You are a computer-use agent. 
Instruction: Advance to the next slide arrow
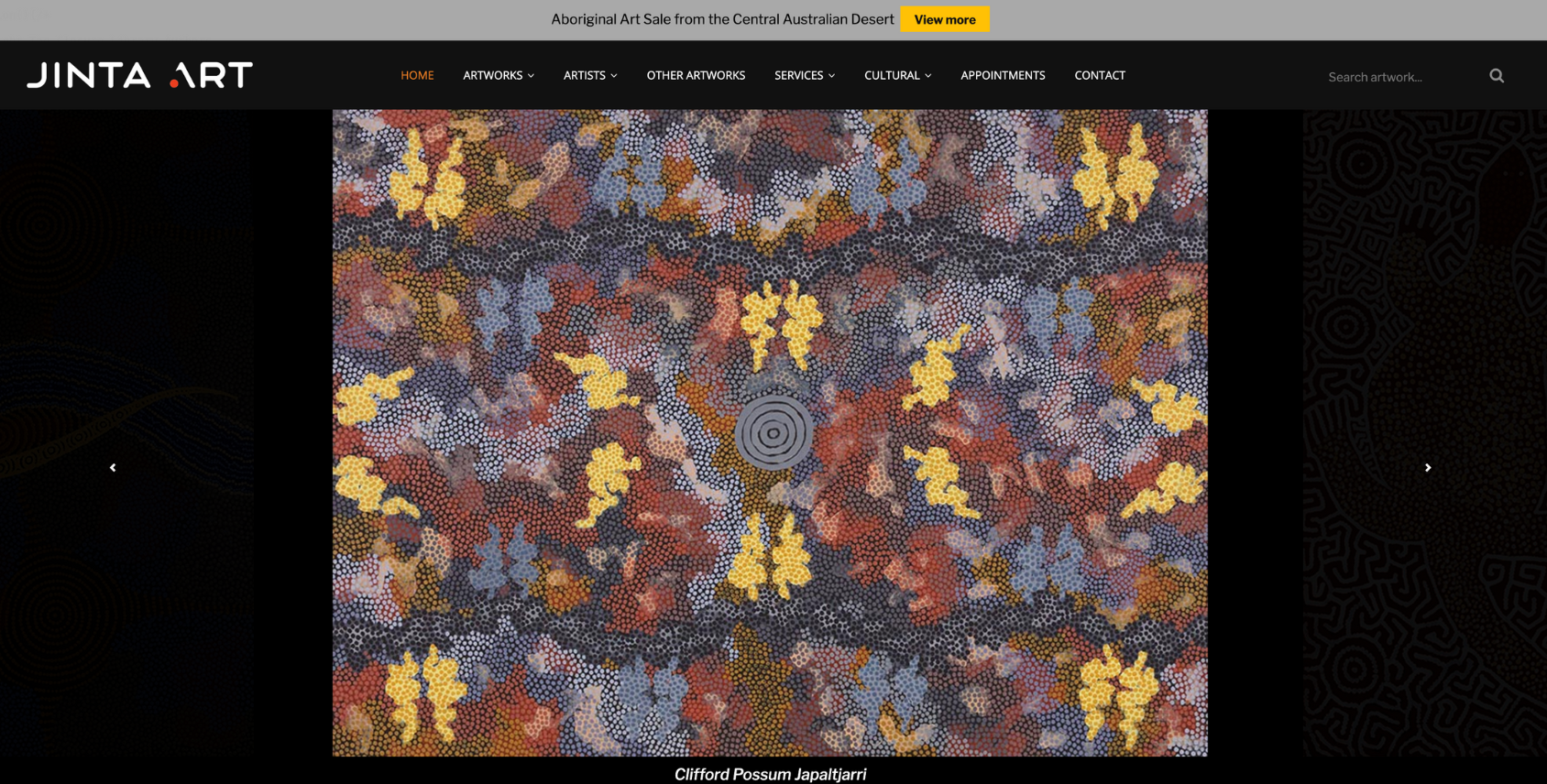[1427, 468]
